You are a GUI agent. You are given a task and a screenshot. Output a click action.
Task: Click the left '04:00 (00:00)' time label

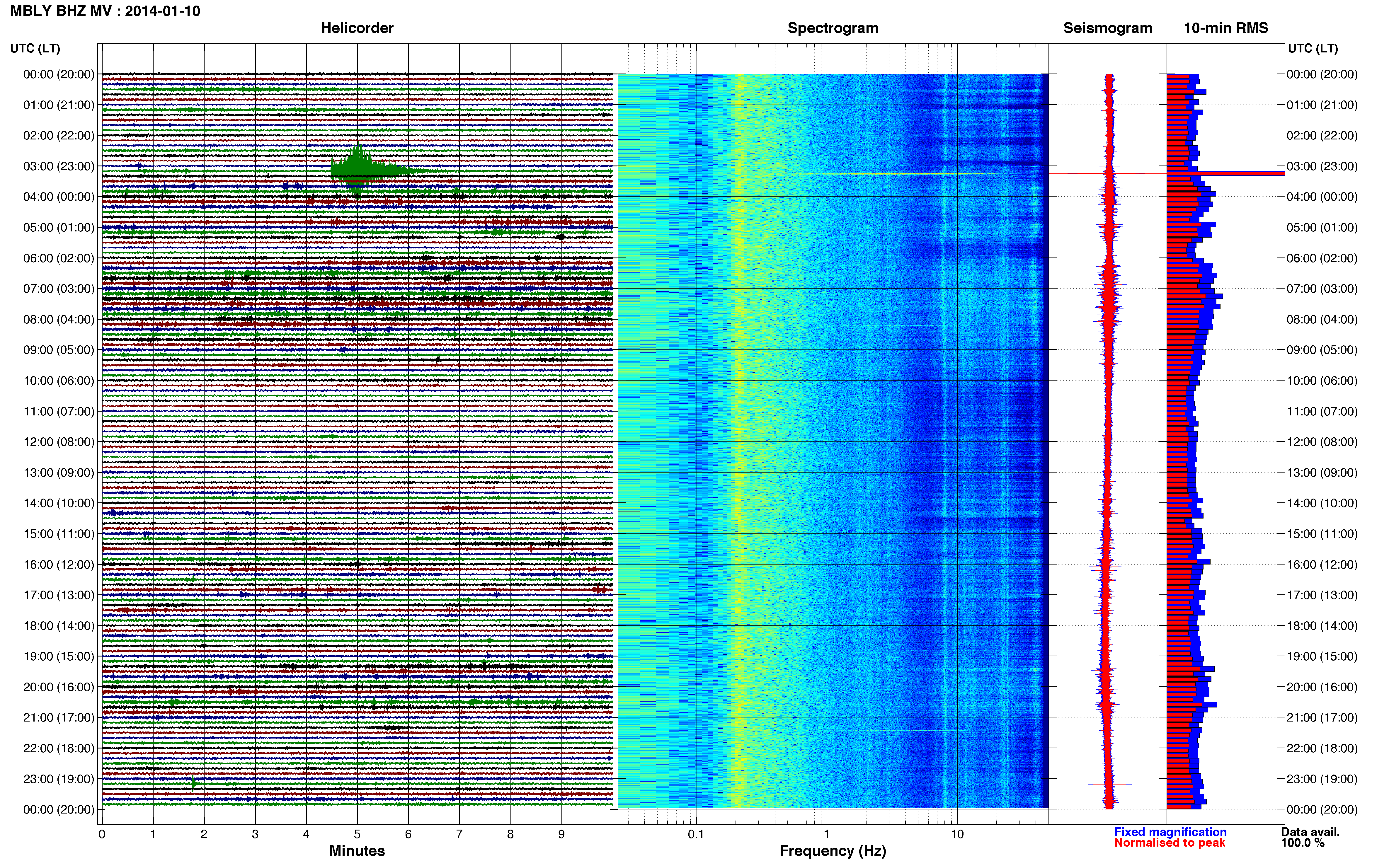59,197
